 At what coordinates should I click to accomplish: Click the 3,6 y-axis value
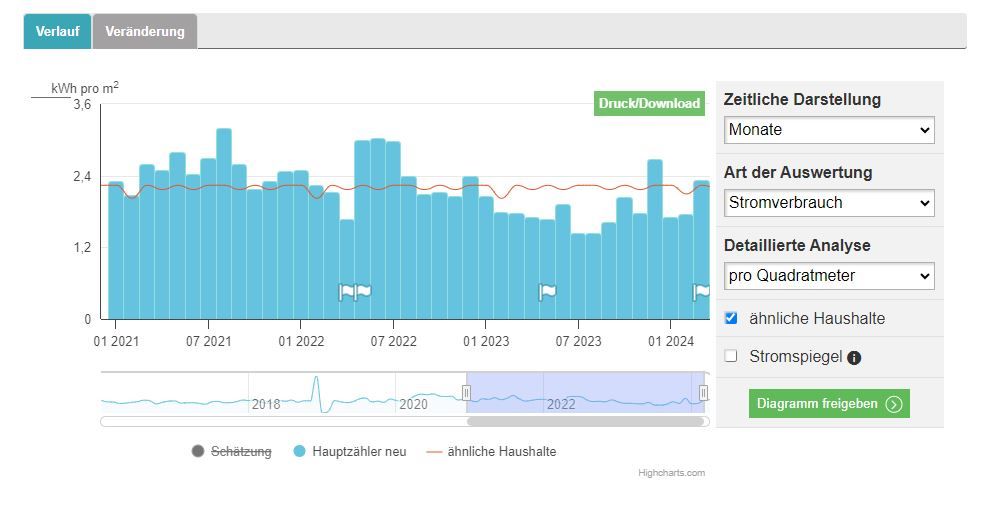click(x=82, y=104)
